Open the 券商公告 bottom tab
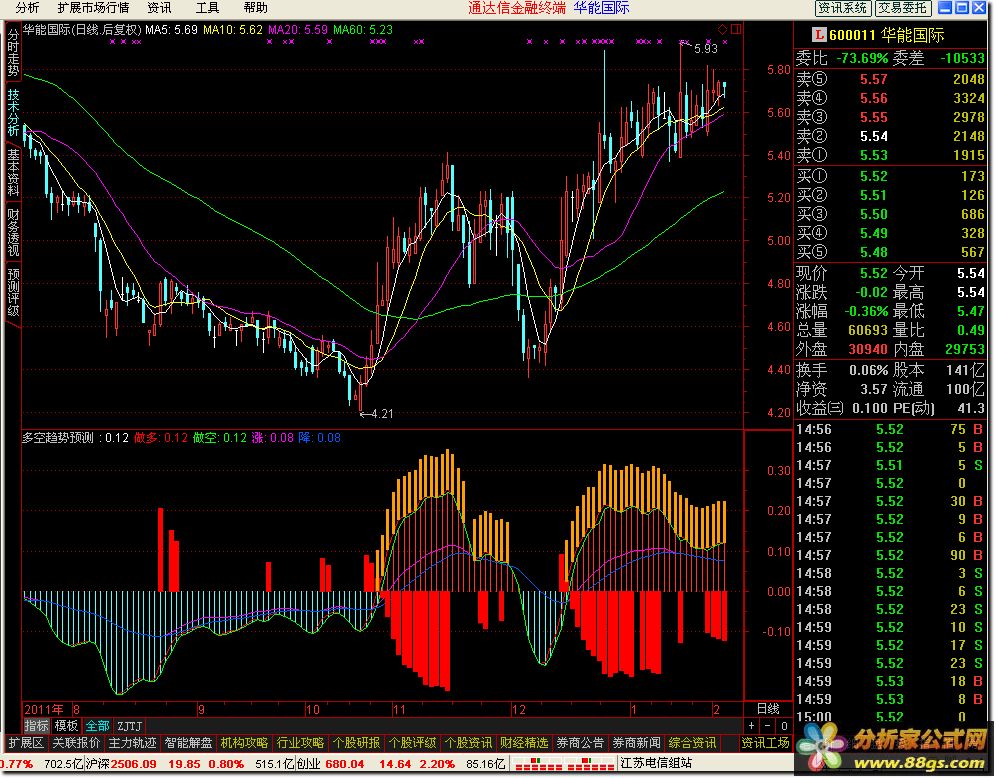996x778 pixels. (x=580, y=742)
